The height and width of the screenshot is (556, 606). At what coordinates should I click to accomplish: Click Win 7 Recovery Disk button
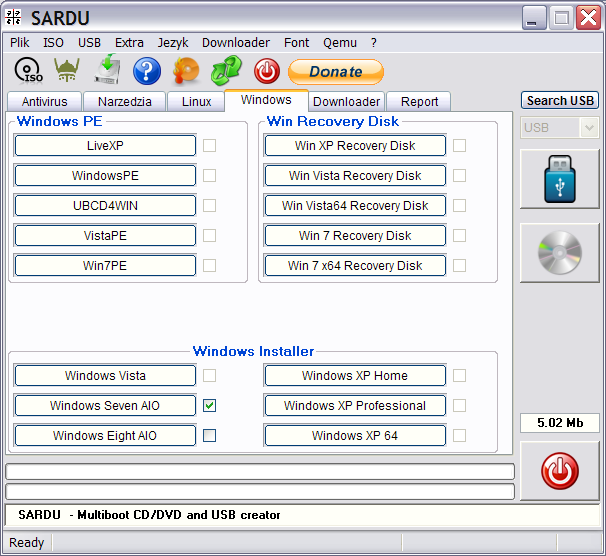click(x=355, y=236)
